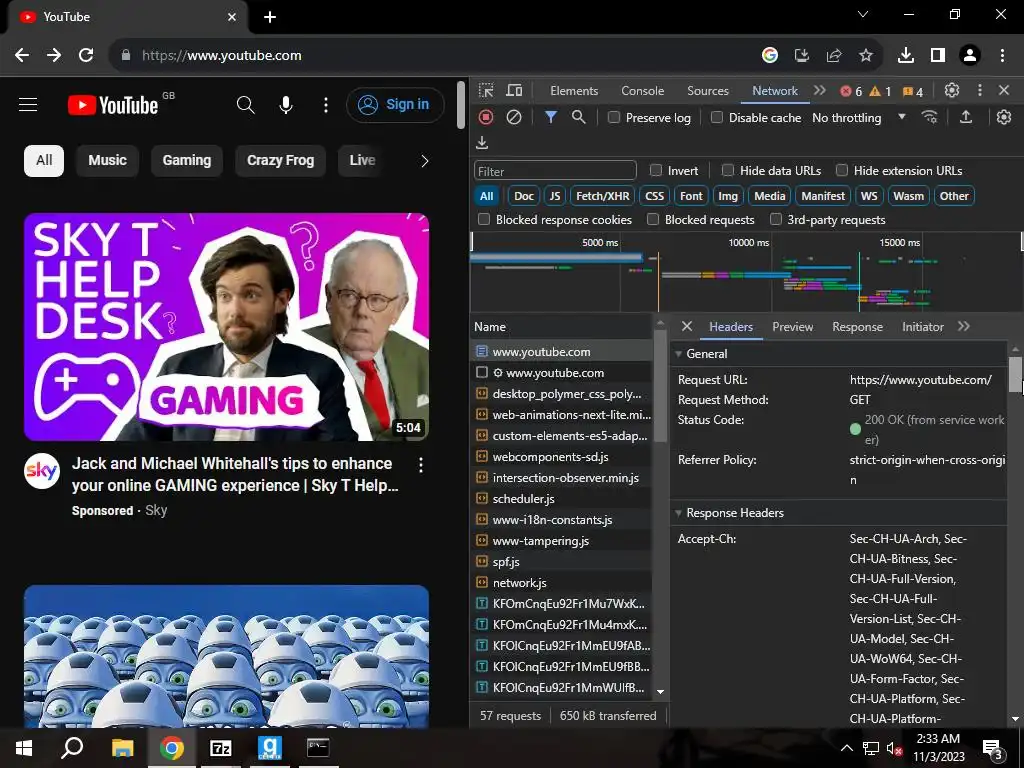Select scheduler.js request row

point(562,498)
